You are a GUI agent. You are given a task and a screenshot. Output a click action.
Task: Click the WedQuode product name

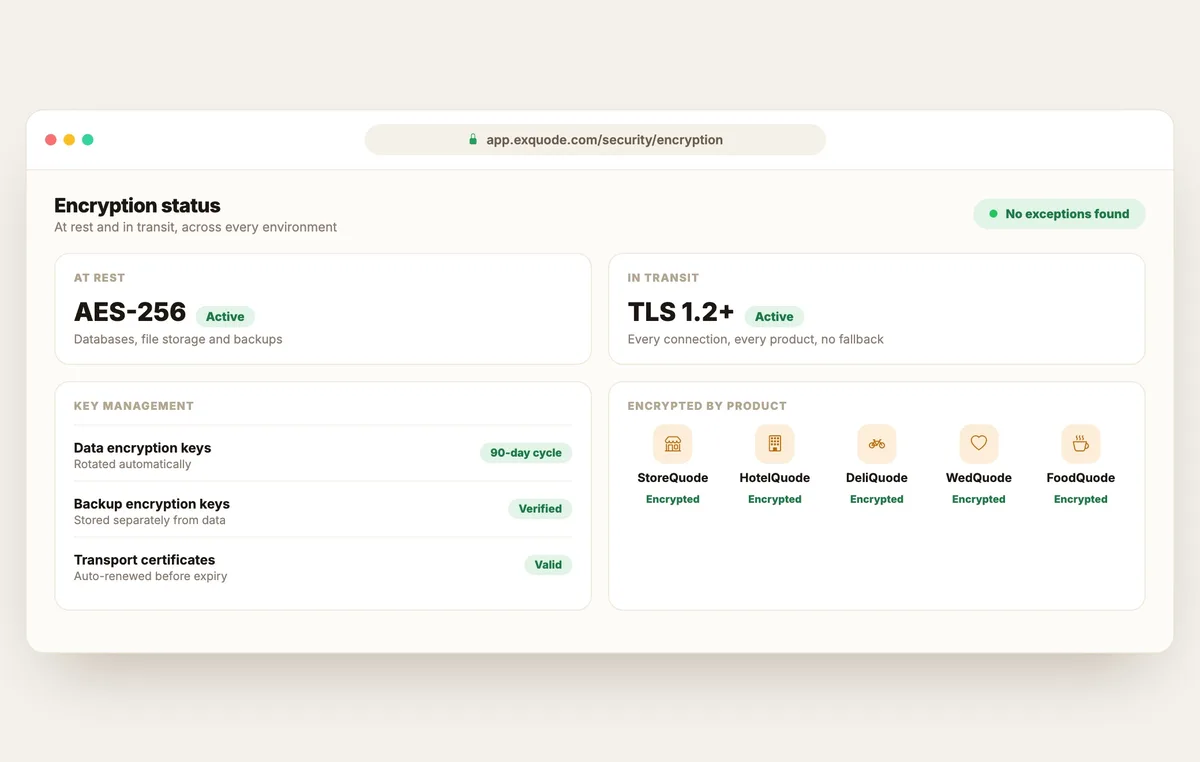point(979,478)
